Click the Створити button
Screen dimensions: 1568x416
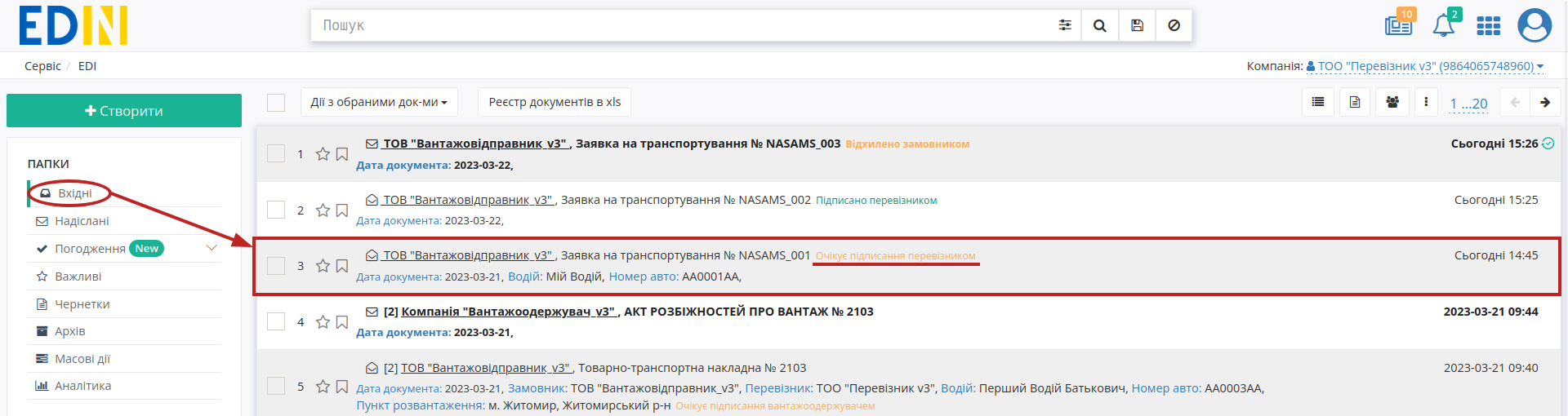(124, 111)
